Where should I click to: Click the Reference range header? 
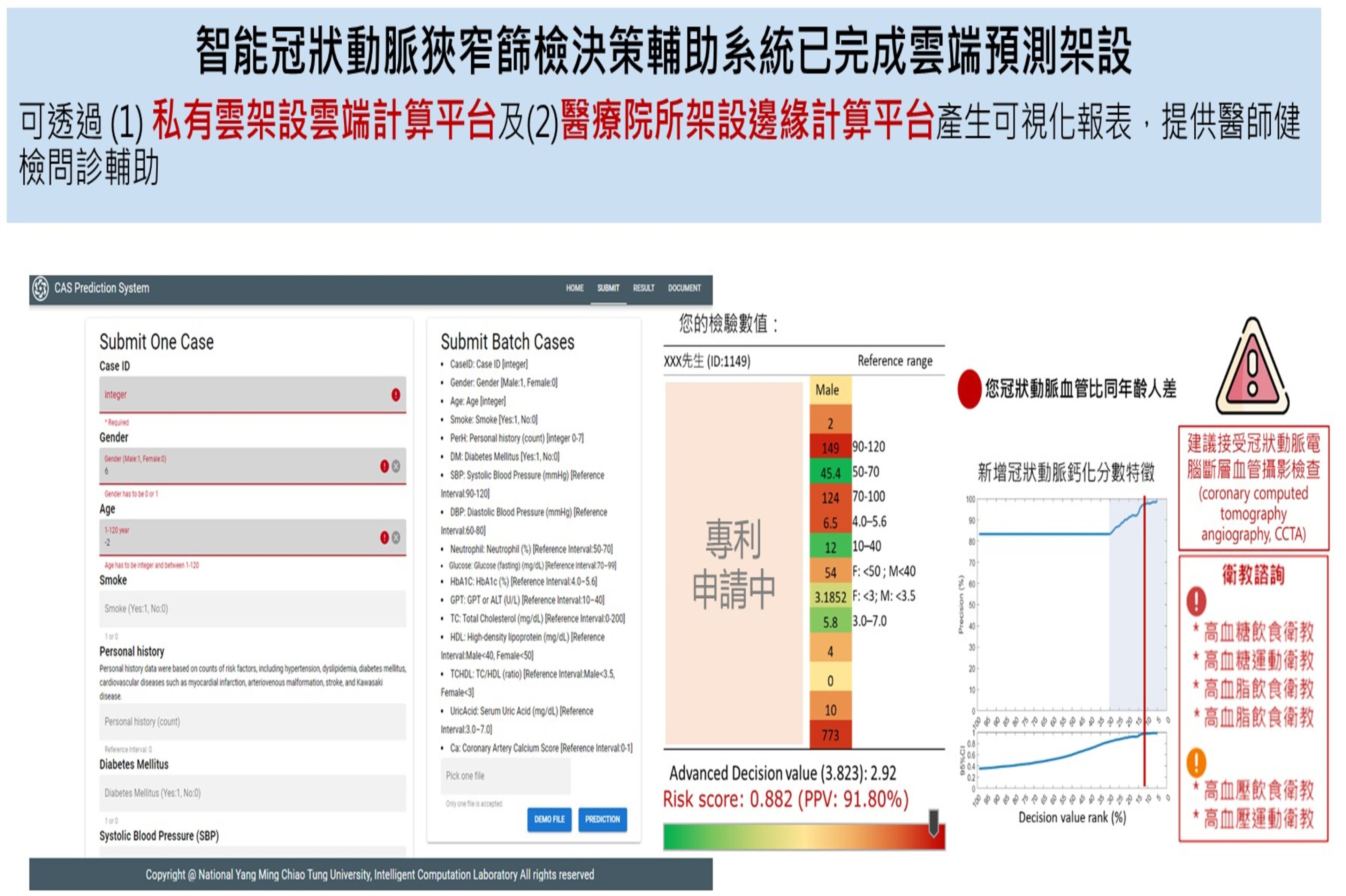pos(895,361)
